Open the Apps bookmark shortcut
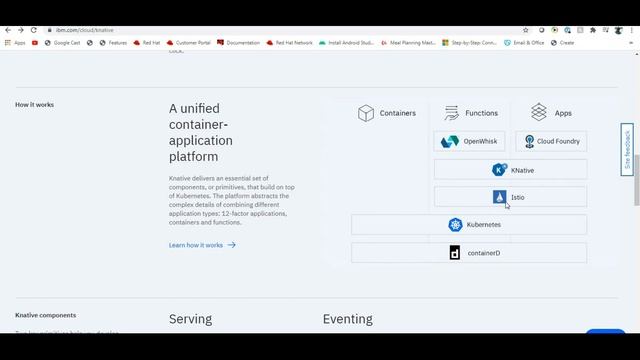The image size is (640, 360). [15, 43]
